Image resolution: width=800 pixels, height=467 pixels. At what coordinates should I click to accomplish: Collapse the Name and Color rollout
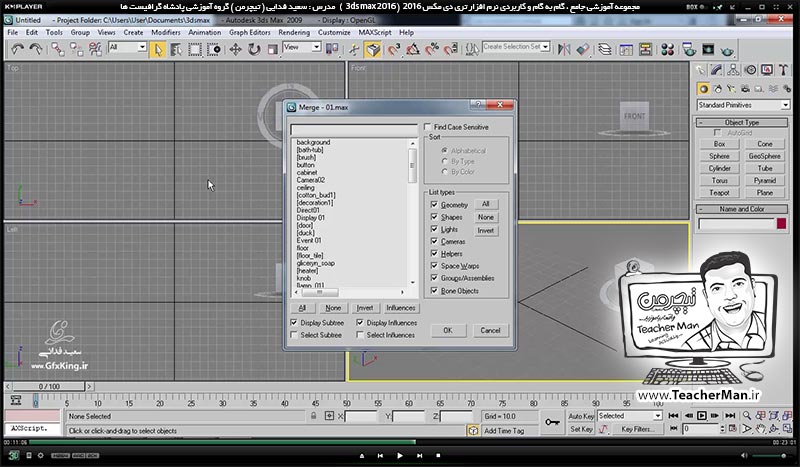[742, 209]
